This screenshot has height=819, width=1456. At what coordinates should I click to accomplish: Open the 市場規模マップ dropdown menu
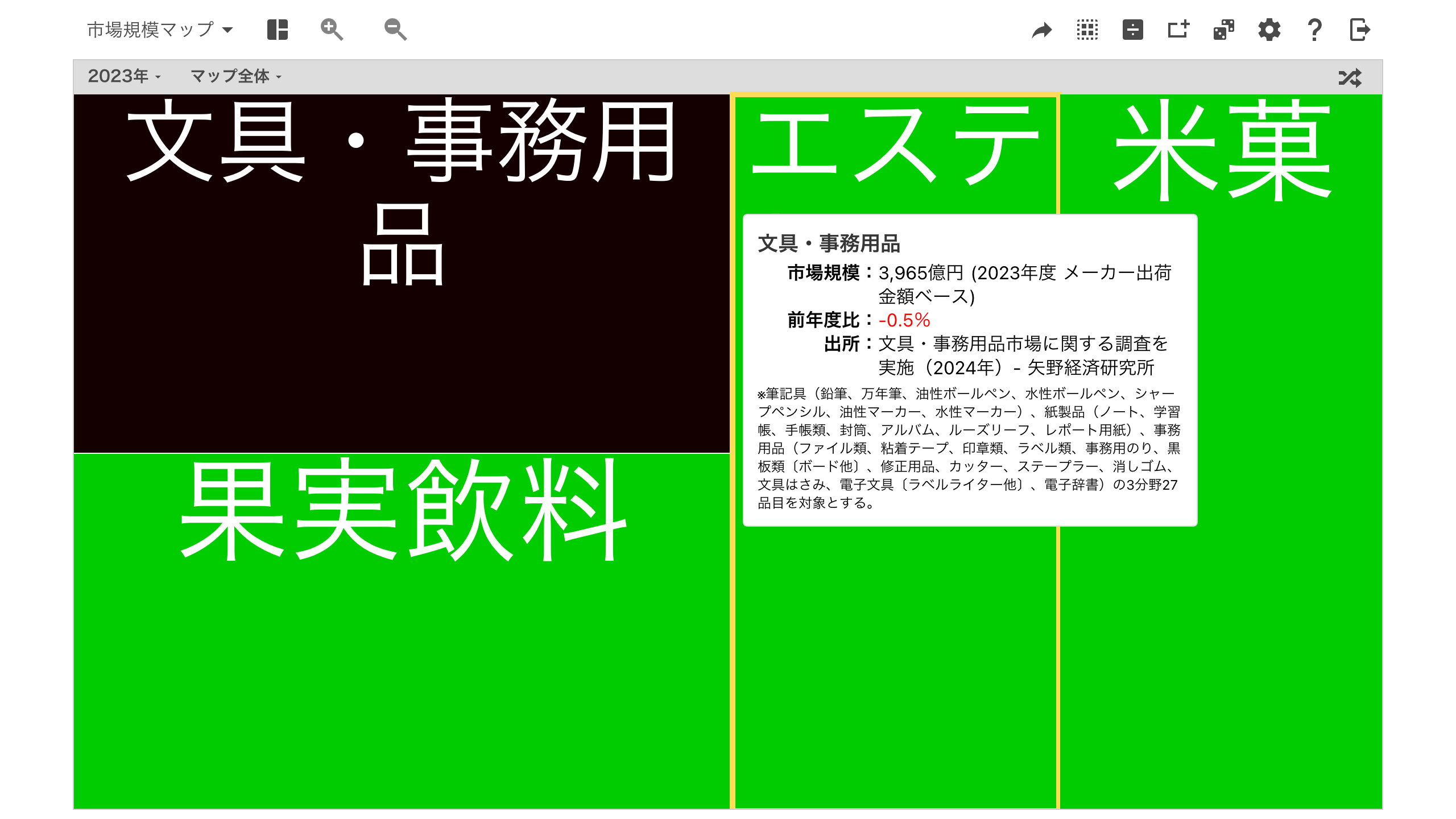160,30
